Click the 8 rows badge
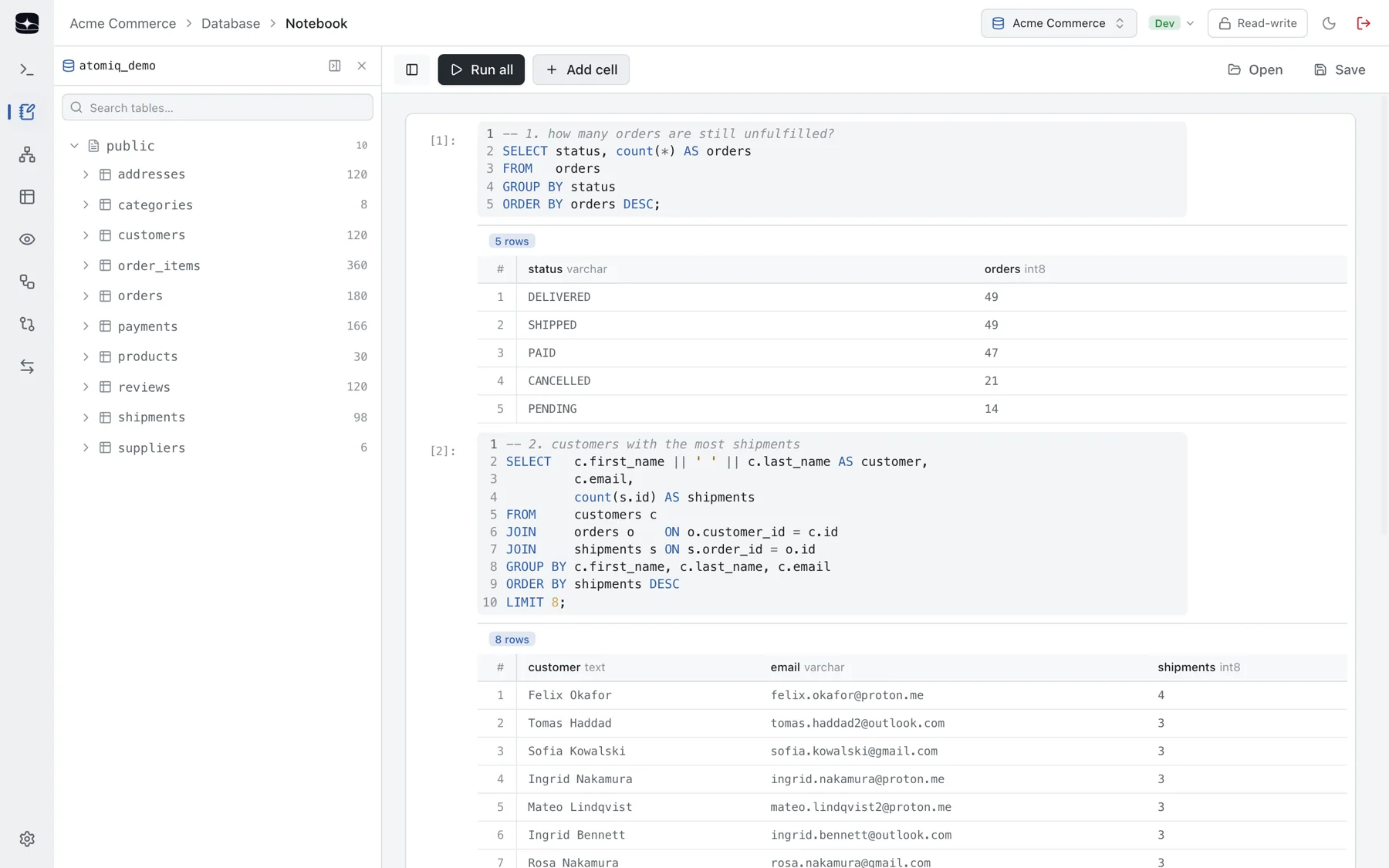The height and width of the screenshot is (868, 1389). click(512, 640)
